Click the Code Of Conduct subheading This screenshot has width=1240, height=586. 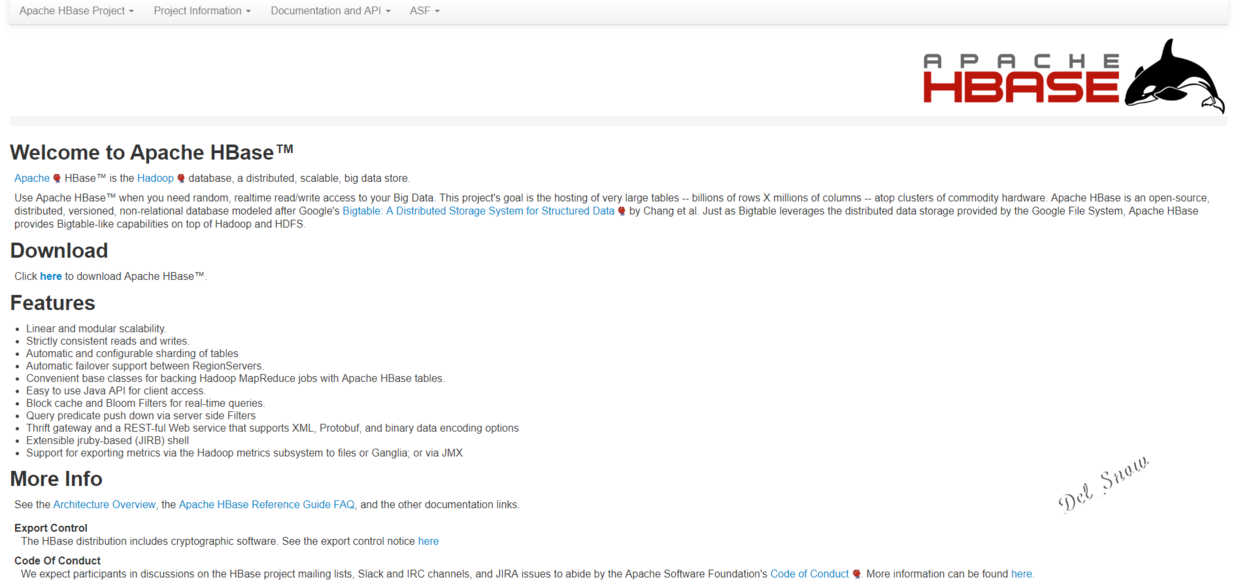click(x=57, y=561)
